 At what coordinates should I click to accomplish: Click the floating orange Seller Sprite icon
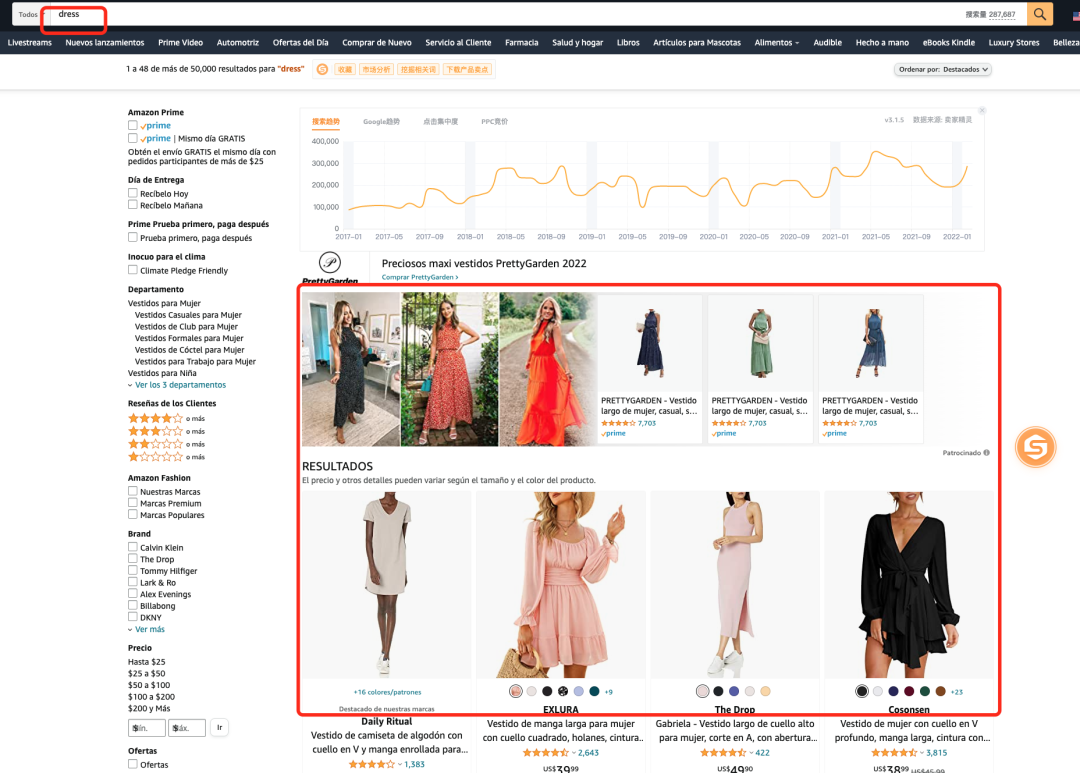point(1035,448)
